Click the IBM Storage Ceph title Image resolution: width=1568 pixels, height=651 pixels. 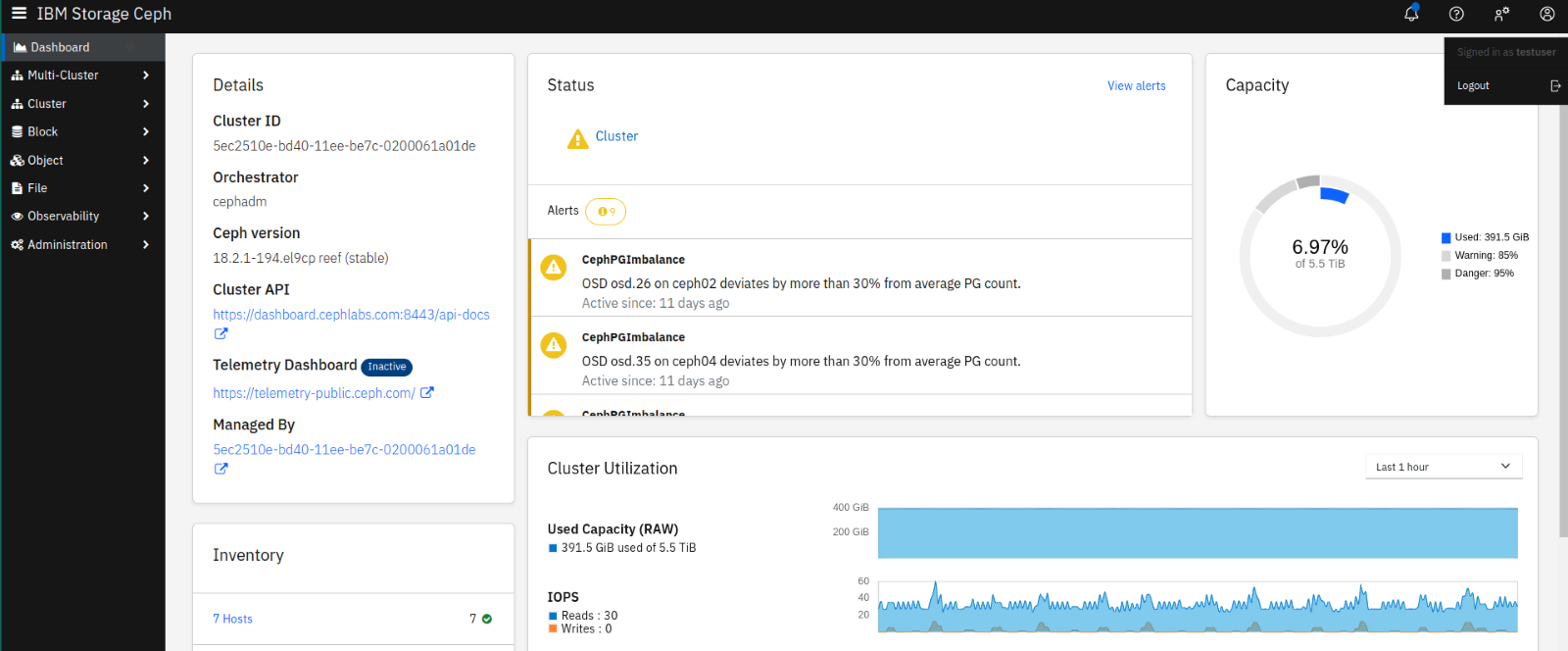click(104, 14)
